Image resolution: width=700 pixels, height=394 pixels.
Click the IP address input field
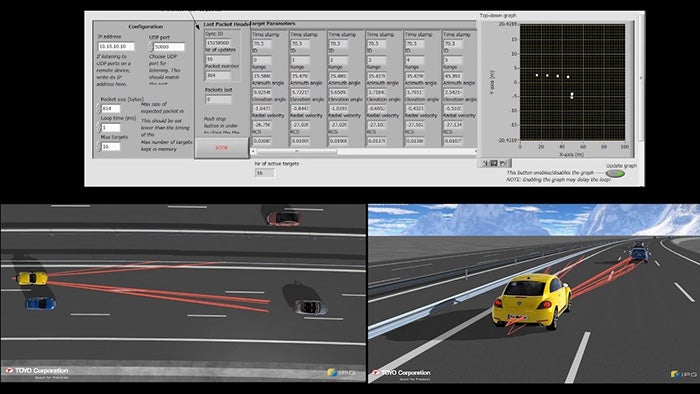click(x=116, y=46)
